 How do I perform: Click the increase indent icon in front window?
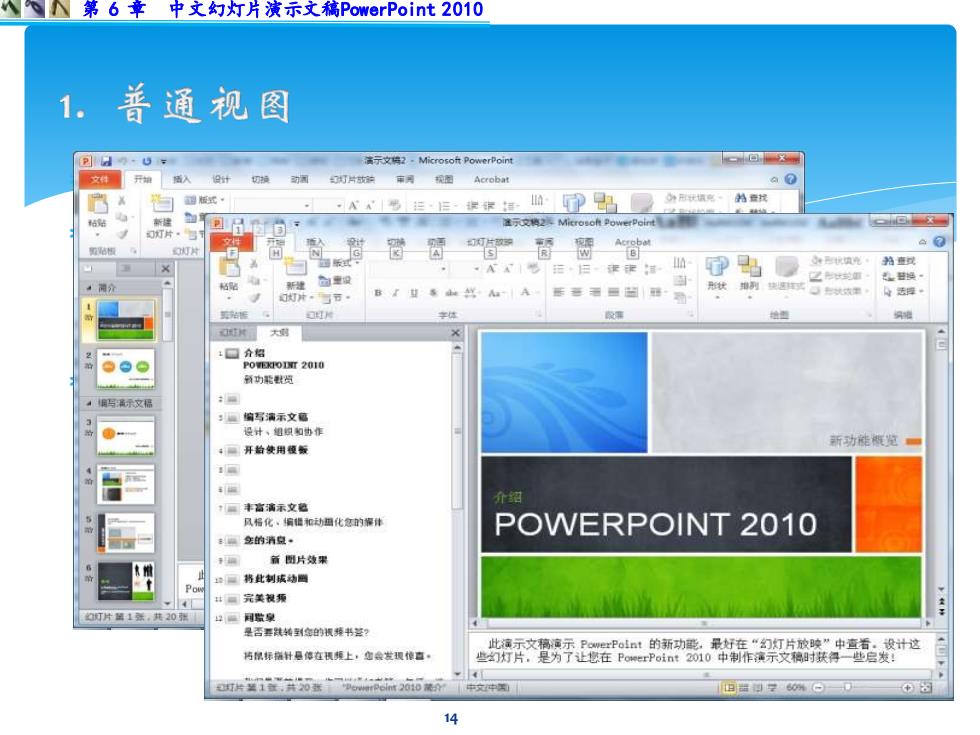[630, 269]
